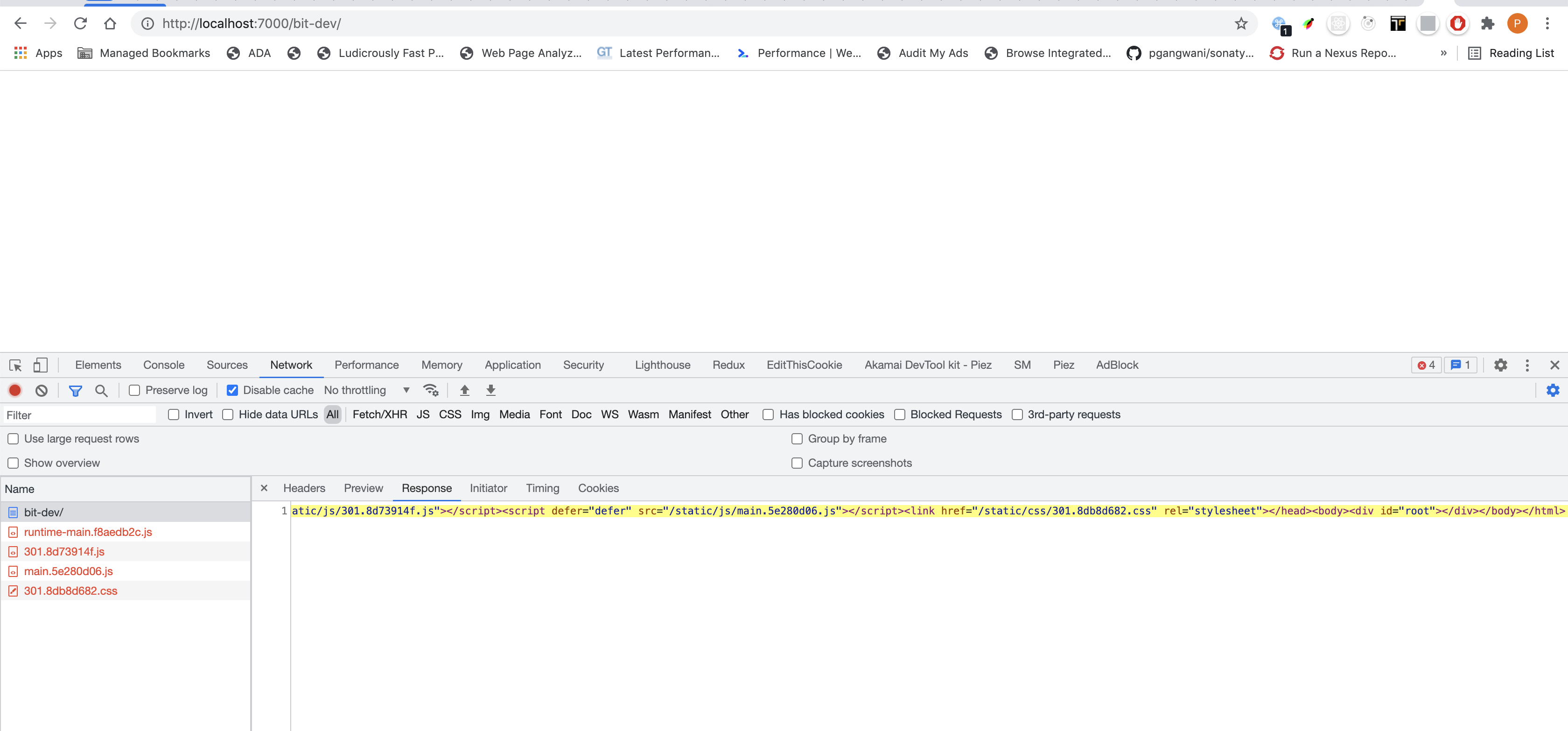The width and height of the screenshot is (1568, 731).
Task: Select the inspect element picker
Action: [x=15, y=365]
